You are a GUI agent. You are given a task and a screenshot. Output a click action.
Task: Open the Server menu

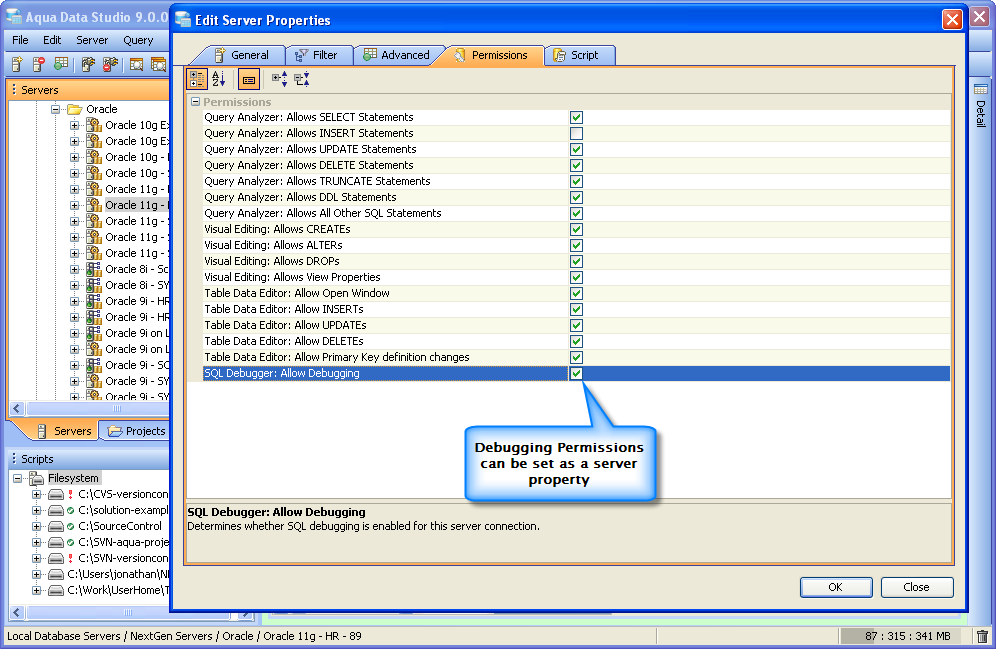[x=92, y=40]
